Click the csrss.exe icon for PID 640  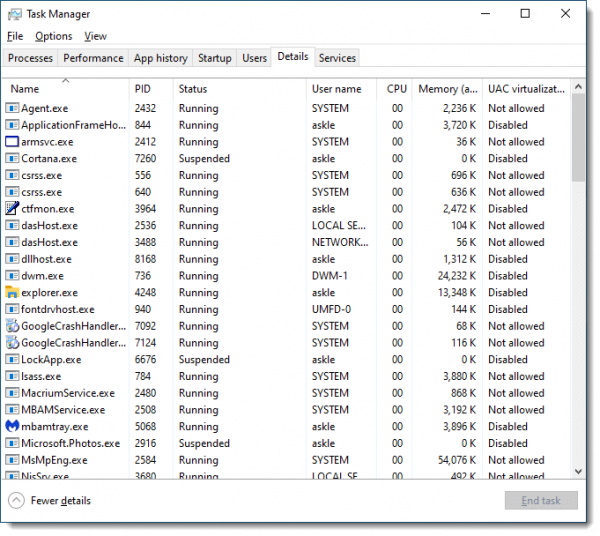(12, 192)
